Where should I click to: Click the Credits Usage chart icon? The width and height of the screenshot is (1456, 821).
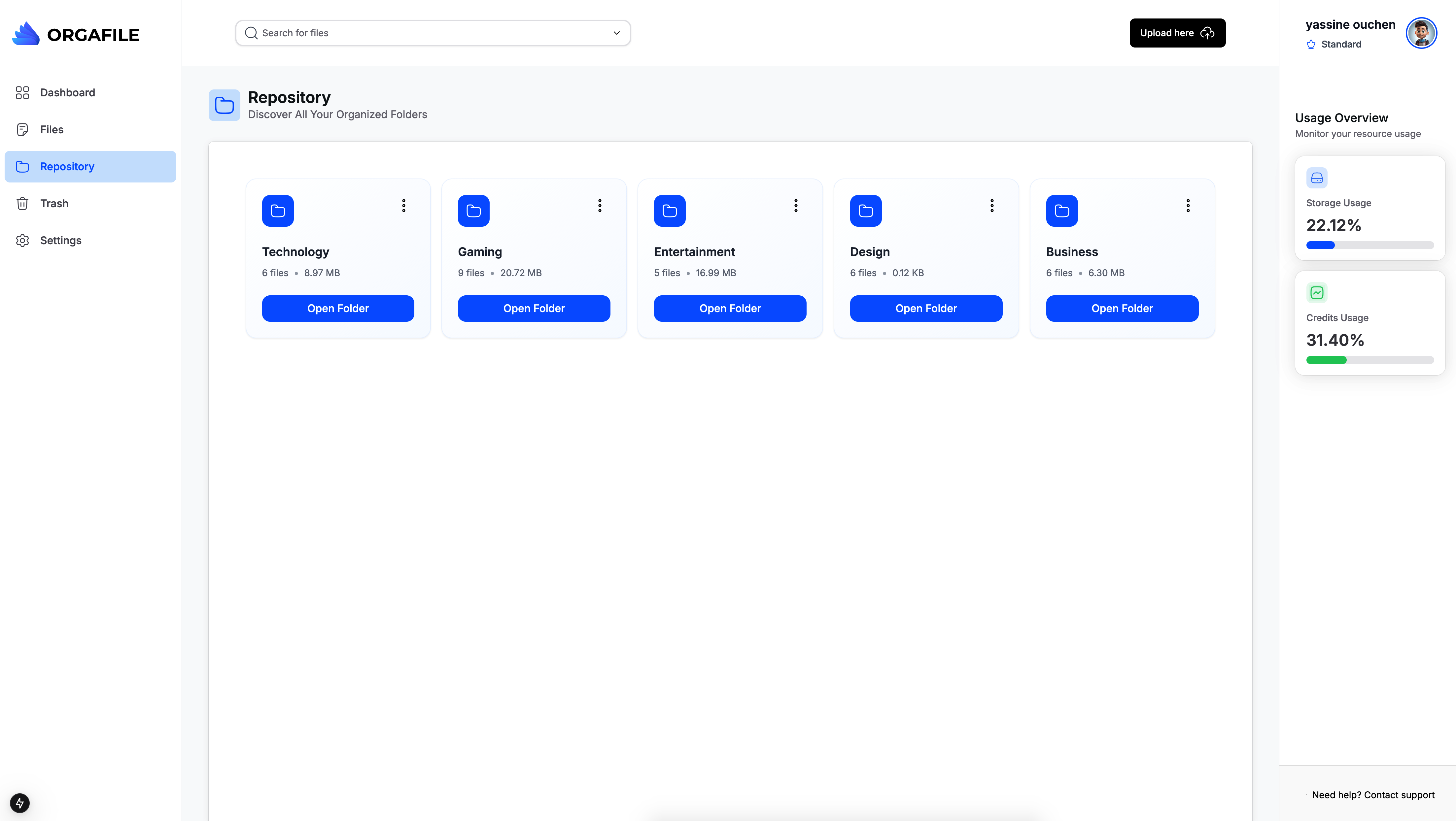coord(1316,293)
